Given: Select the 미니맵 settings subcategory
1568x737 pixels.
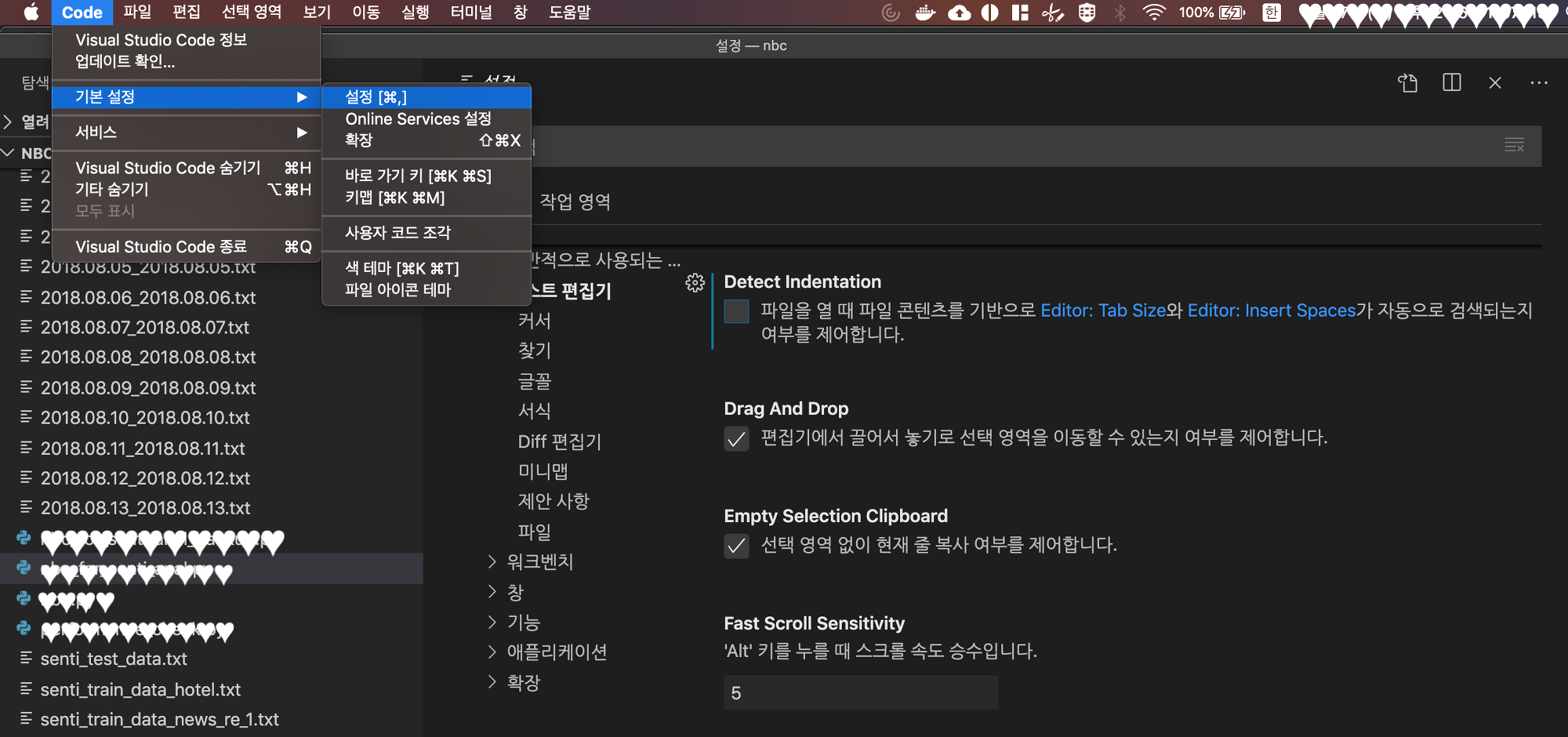Looking at the screenshot, I should [543, 471].
